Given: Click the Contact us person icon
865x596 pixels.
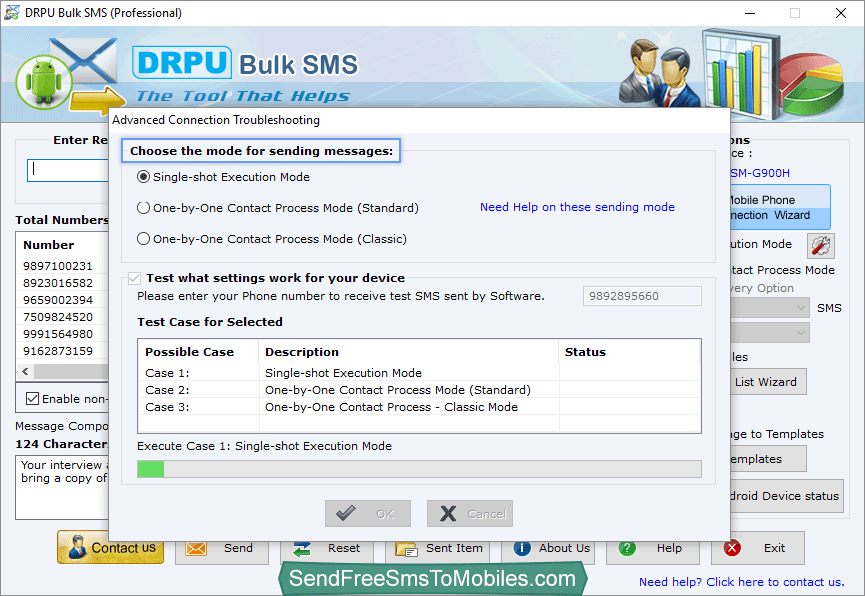Looking at the screenshot, I should pos(77,547).
